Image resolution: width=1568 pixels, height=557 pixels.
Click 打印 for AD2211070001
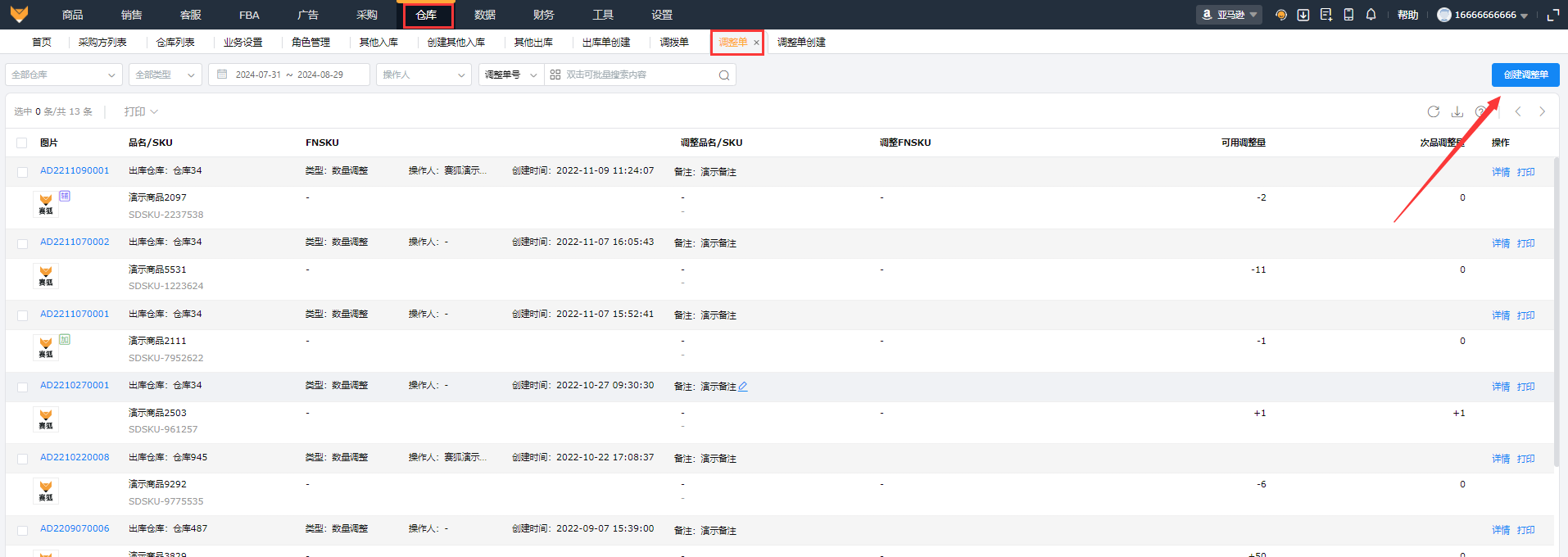click(1525, 315)
